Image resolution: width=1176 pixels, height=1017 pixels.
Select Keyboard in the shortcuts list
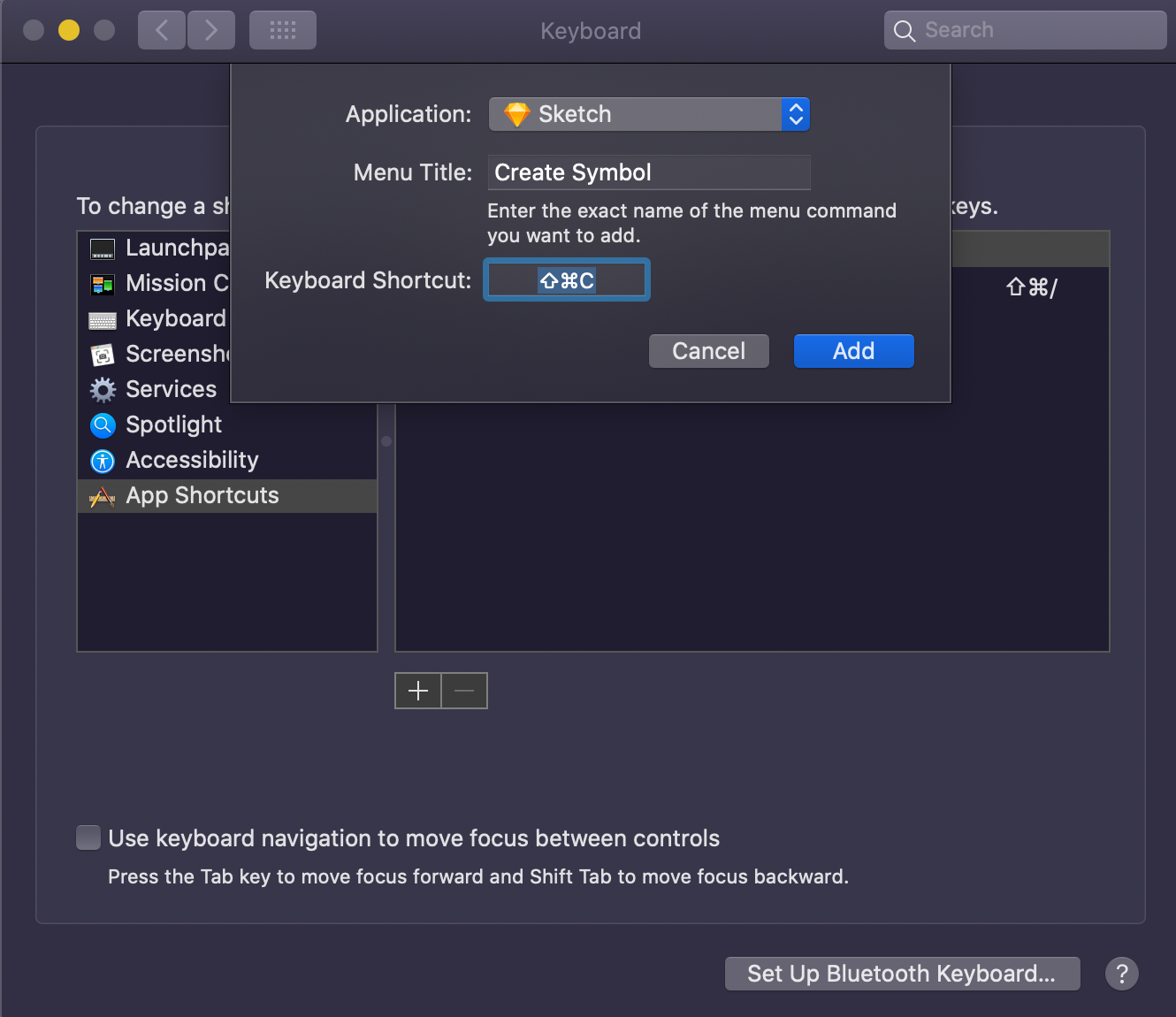tap(155, 319)
